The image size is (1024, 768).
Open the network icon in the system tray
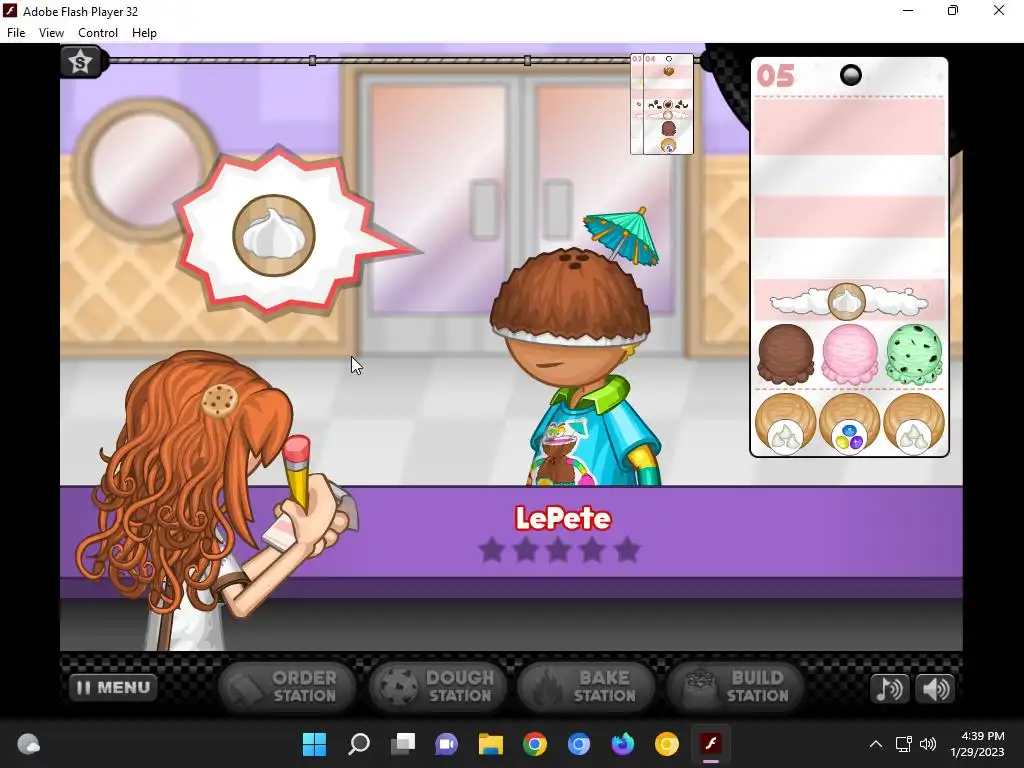[903, 744]
